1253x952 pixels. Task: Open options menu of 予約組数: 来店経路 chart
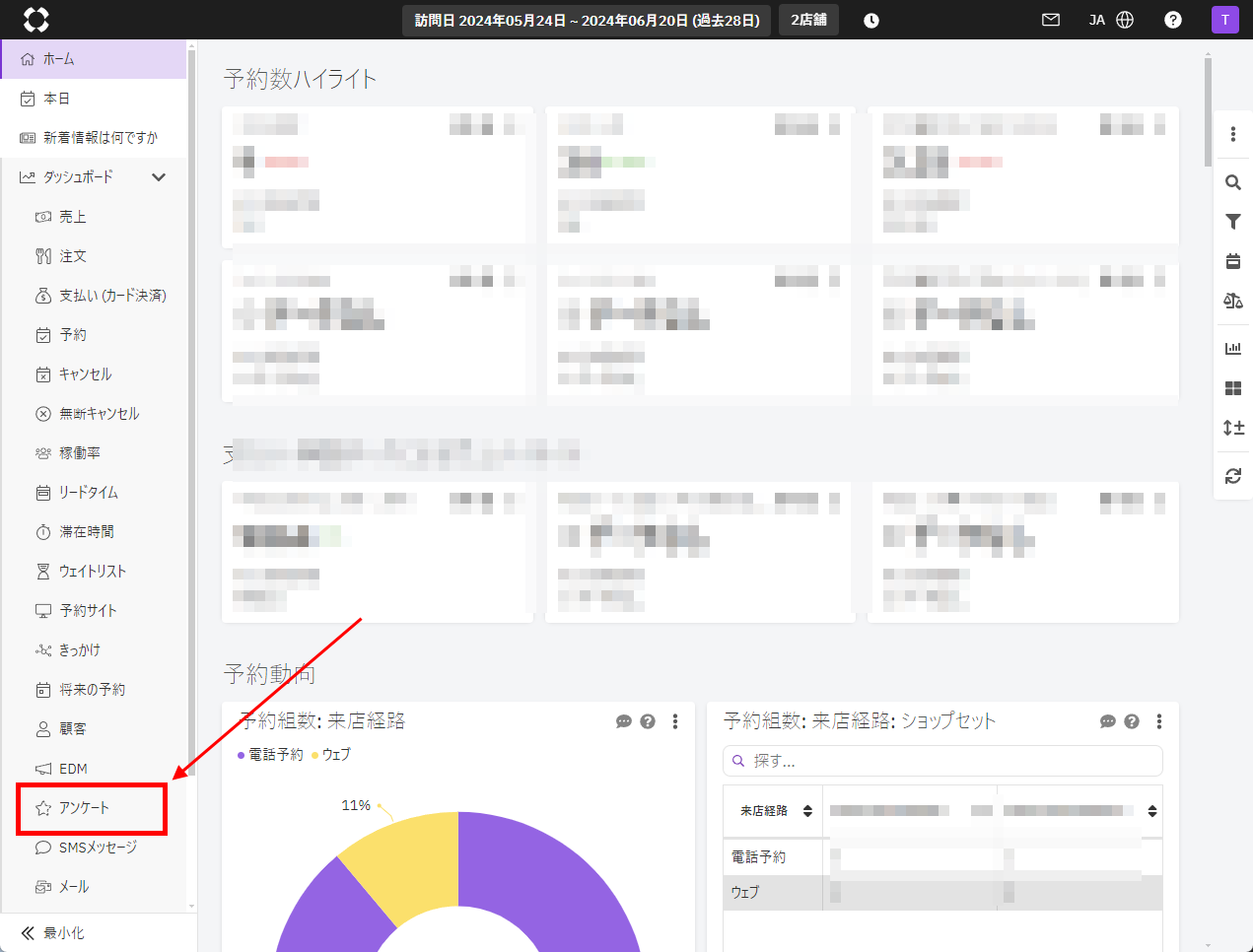click(675, 721)
